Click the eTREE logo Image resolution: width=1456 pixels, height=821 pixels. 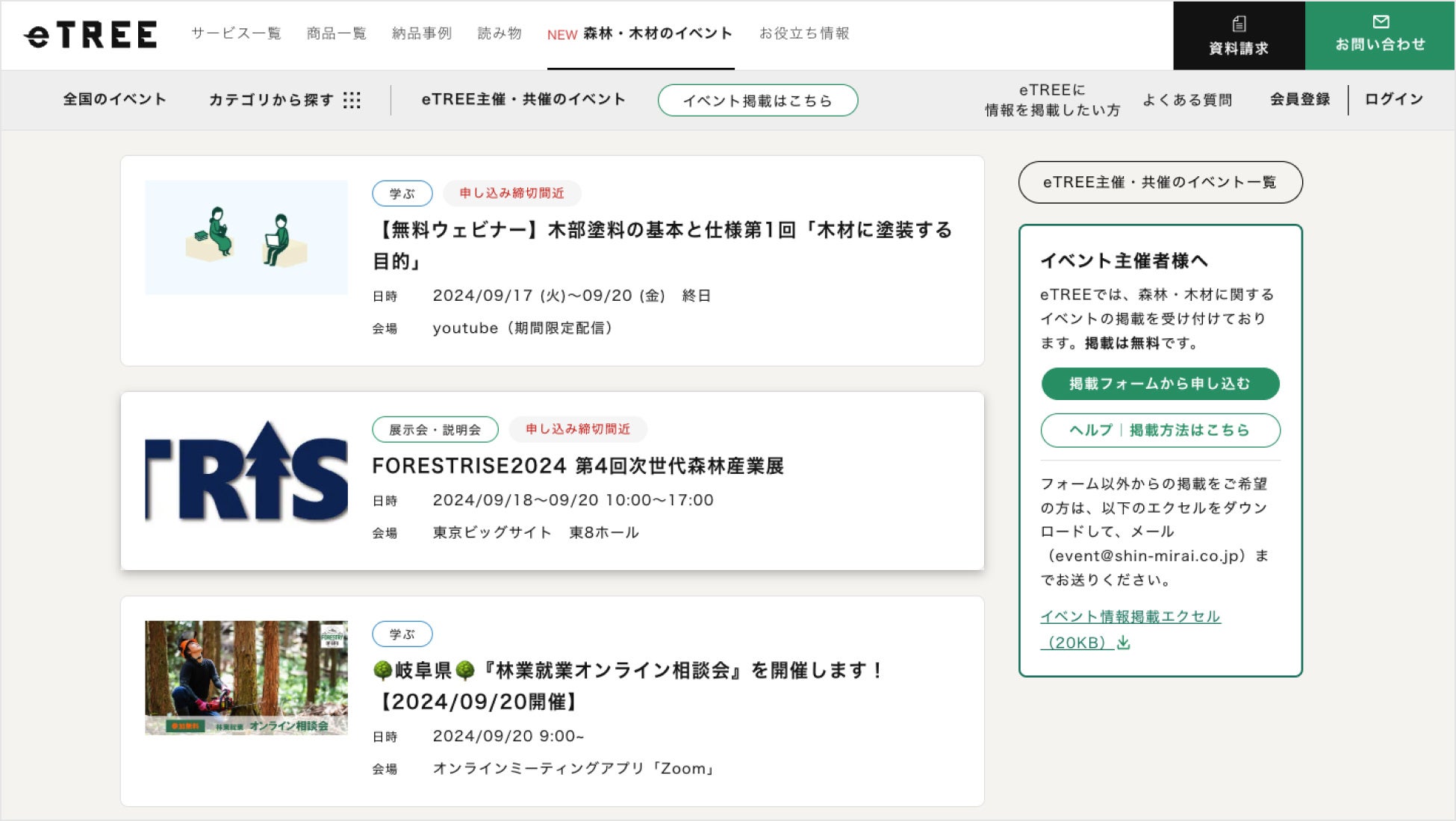point(90,35)
